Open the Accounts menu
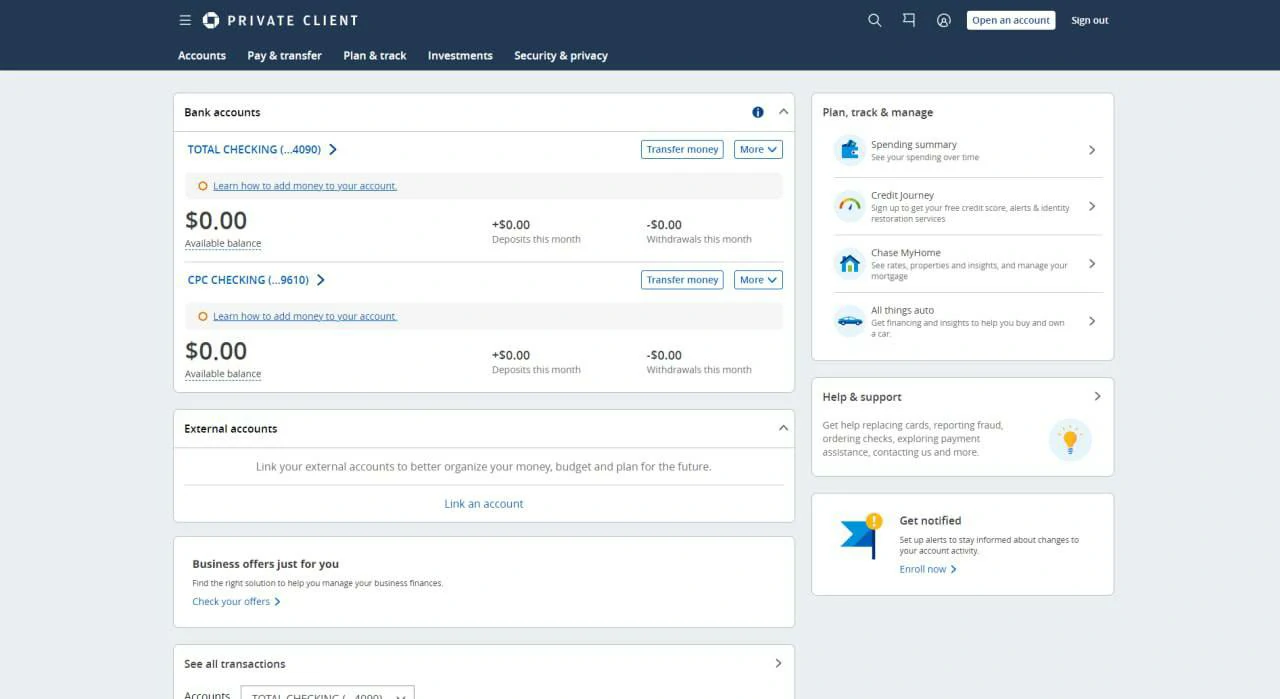This screenshot has height=699, width=1280. [202, 56]
